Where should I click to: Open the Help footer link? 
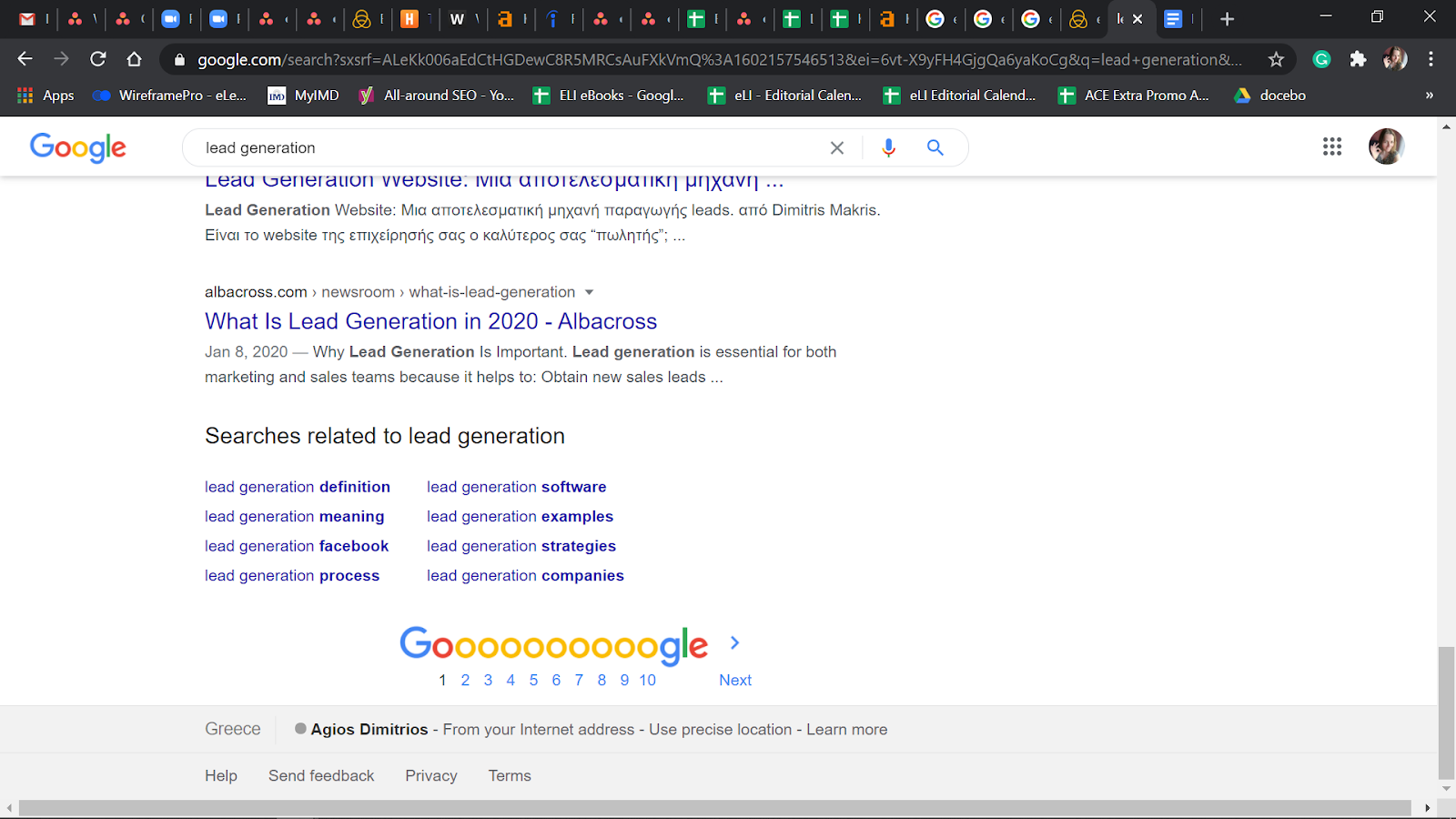coord(221,776)
